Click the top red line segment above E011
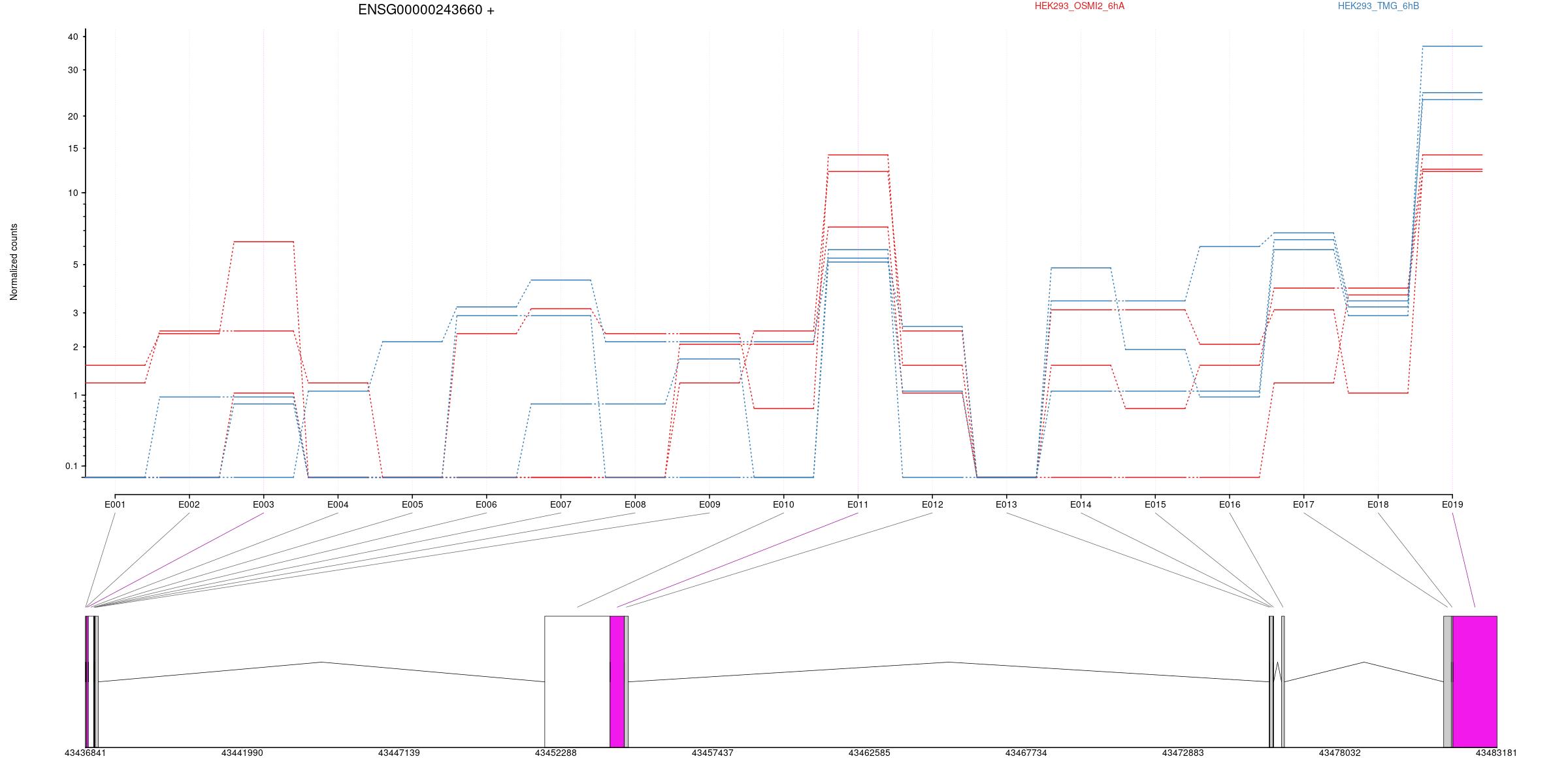The image size is (1568, 784). [x=858, y=155]
